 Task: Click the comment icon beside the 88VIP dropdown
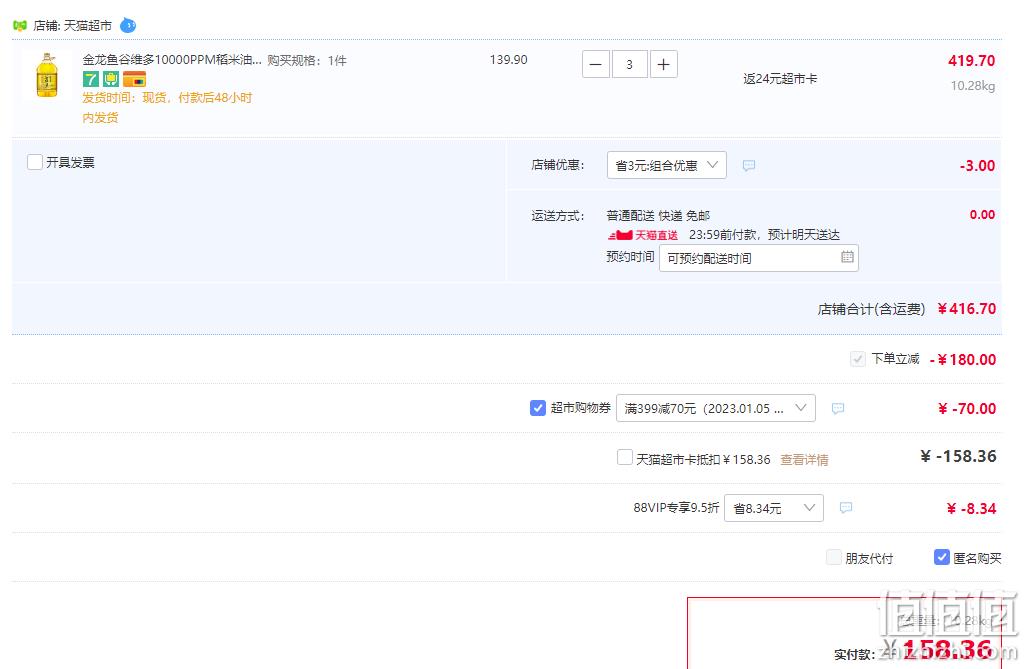pyautogui.click(x=846, y=508)
